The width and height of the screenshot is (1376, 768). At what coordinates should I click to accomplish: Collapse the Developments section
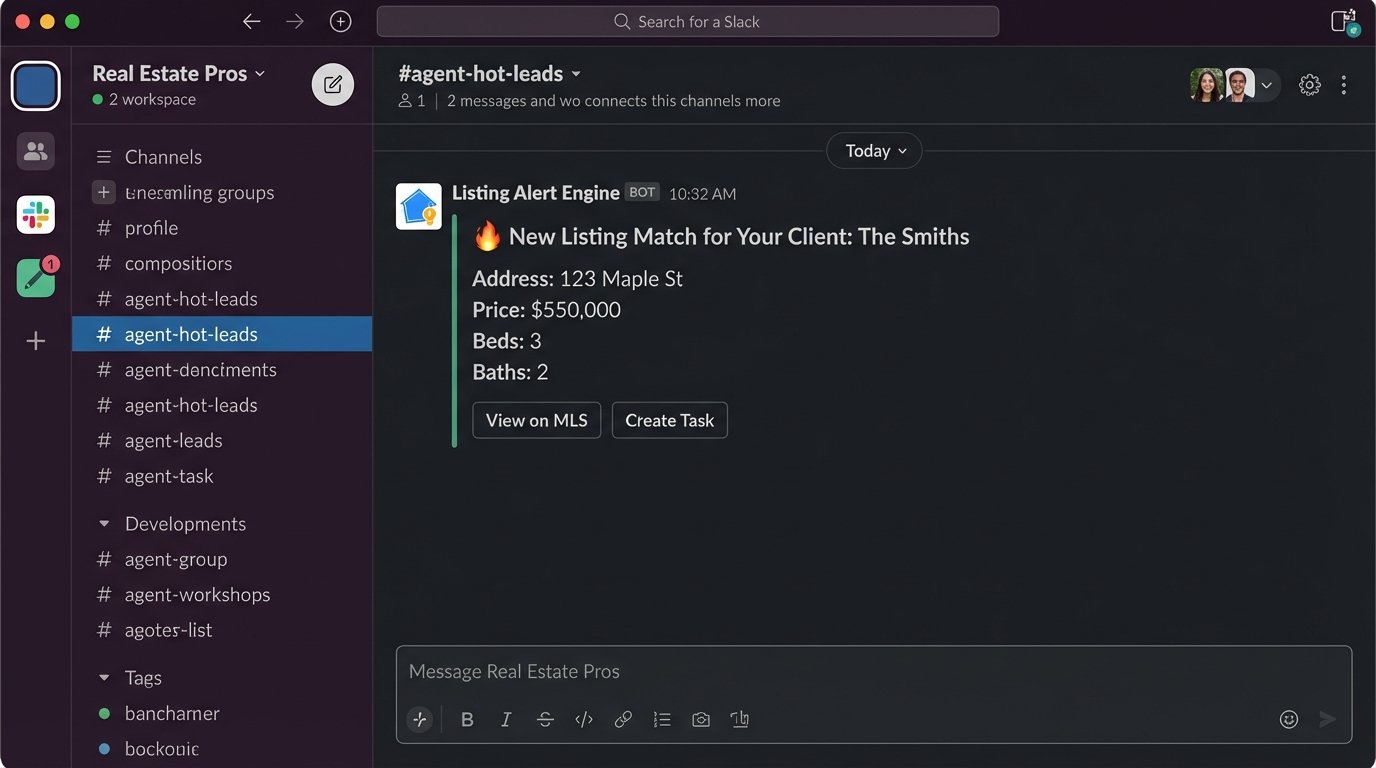point(104,524)
